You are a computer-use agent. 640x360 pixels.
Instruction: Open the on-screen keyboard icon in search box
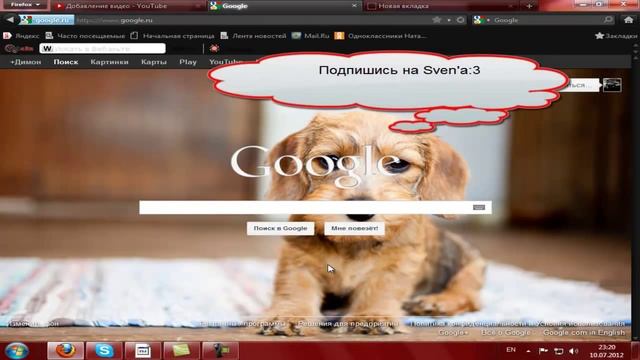[x=479, y=207]
